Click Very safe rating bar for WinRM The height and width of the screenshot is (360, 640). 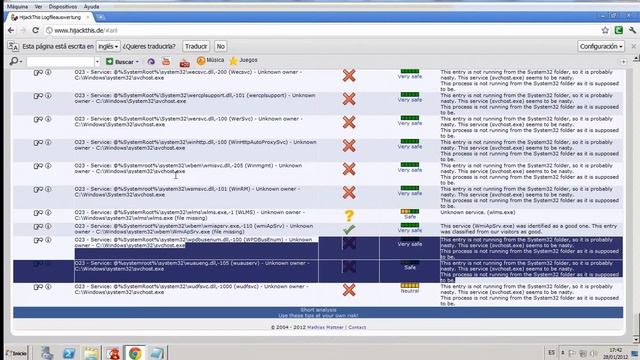coord(410,189)
